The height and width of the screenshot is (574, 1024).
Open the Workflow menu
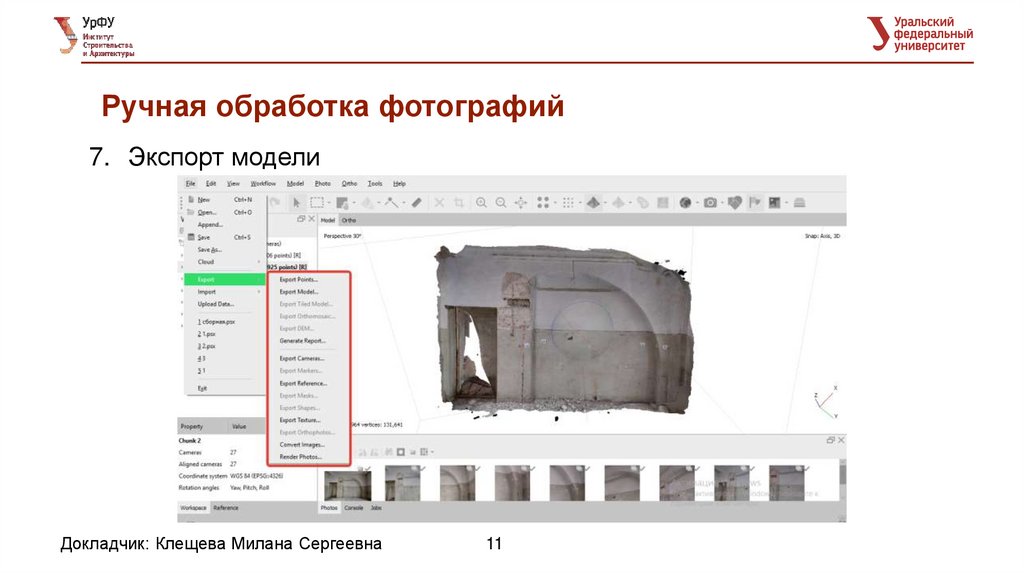pos(263,184)
